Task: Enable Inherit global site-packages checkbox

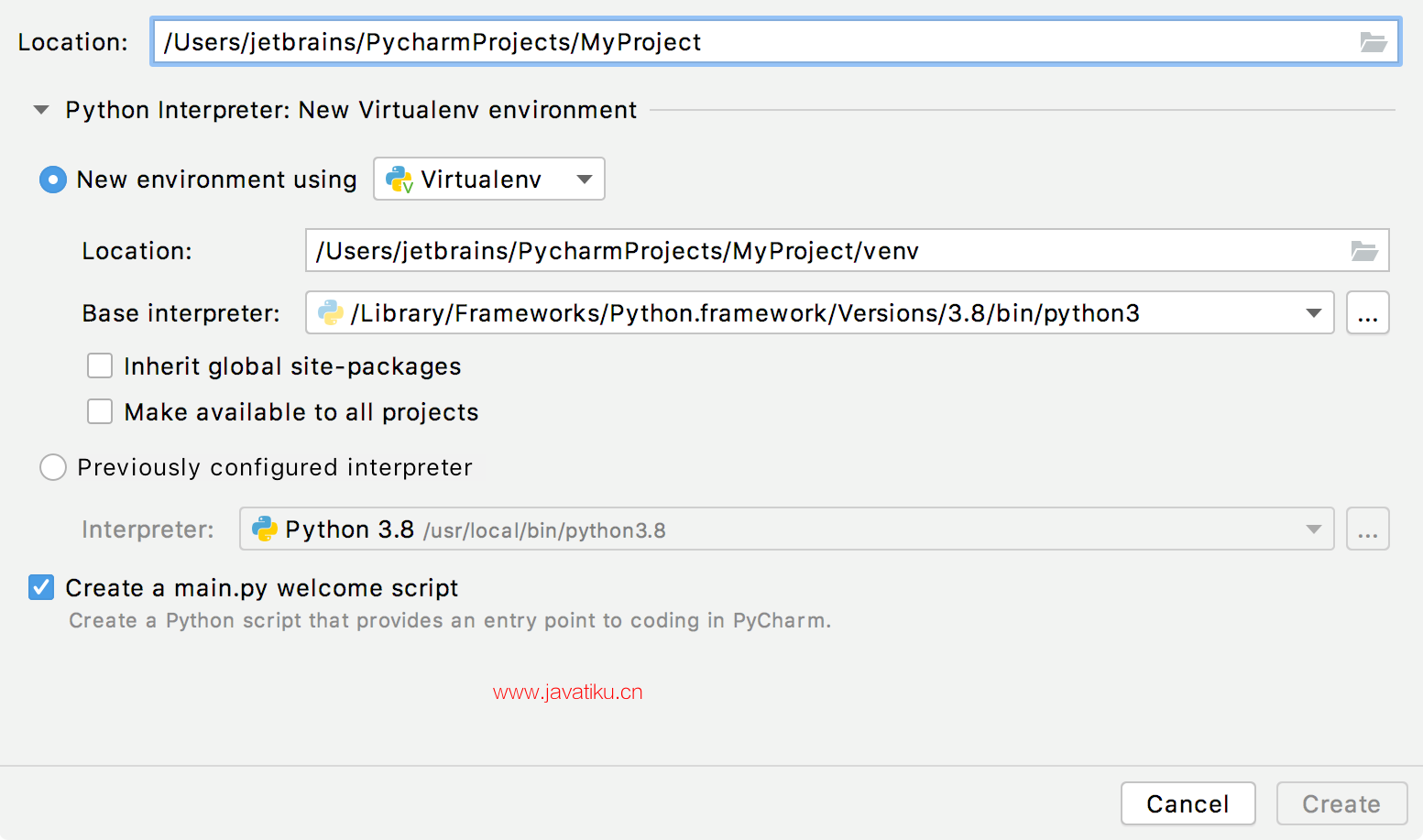Action: click(100, 366)
